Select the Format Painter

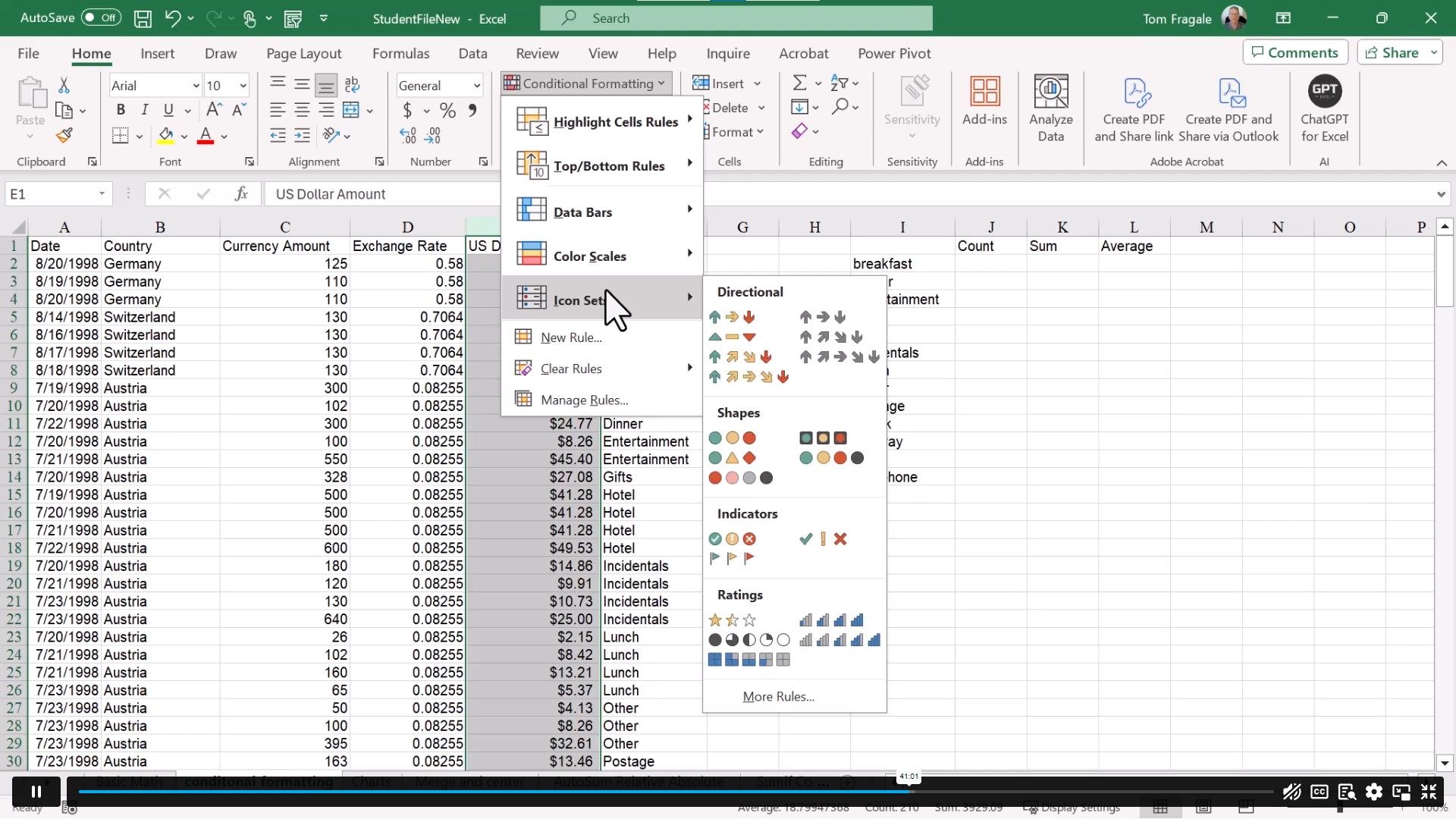point(64,135)
